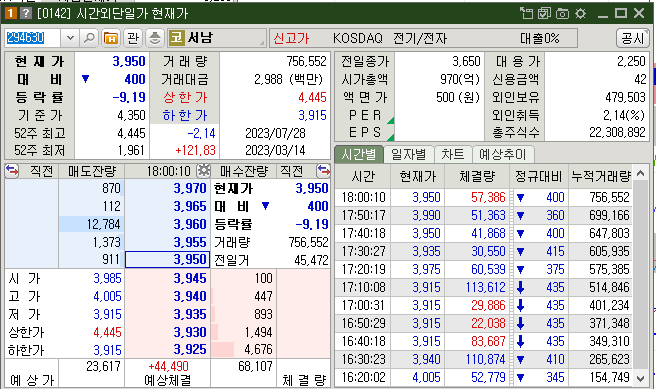The height and width of the screenshot is (389, 656).
Task: Open the 예상추이 tab
Action: pos(503,154)
